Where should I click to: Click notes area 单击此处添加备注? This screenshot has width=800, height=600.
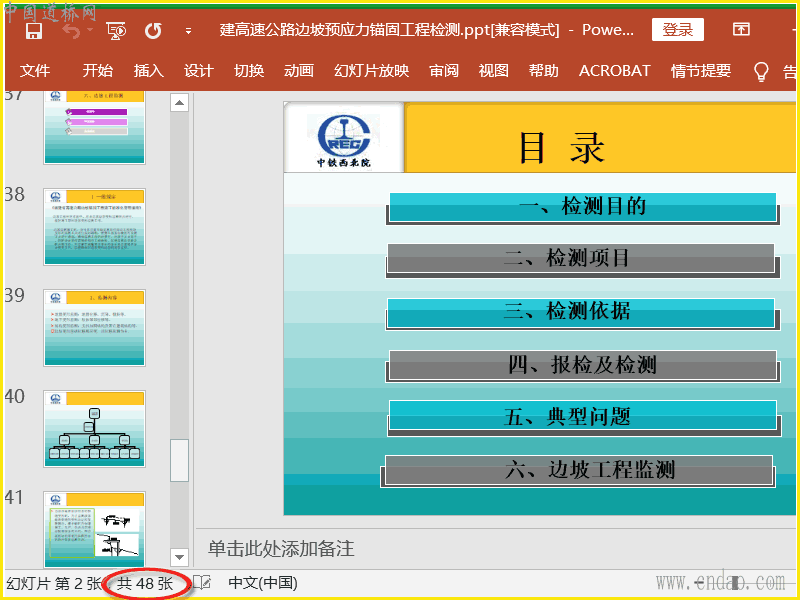281,549
